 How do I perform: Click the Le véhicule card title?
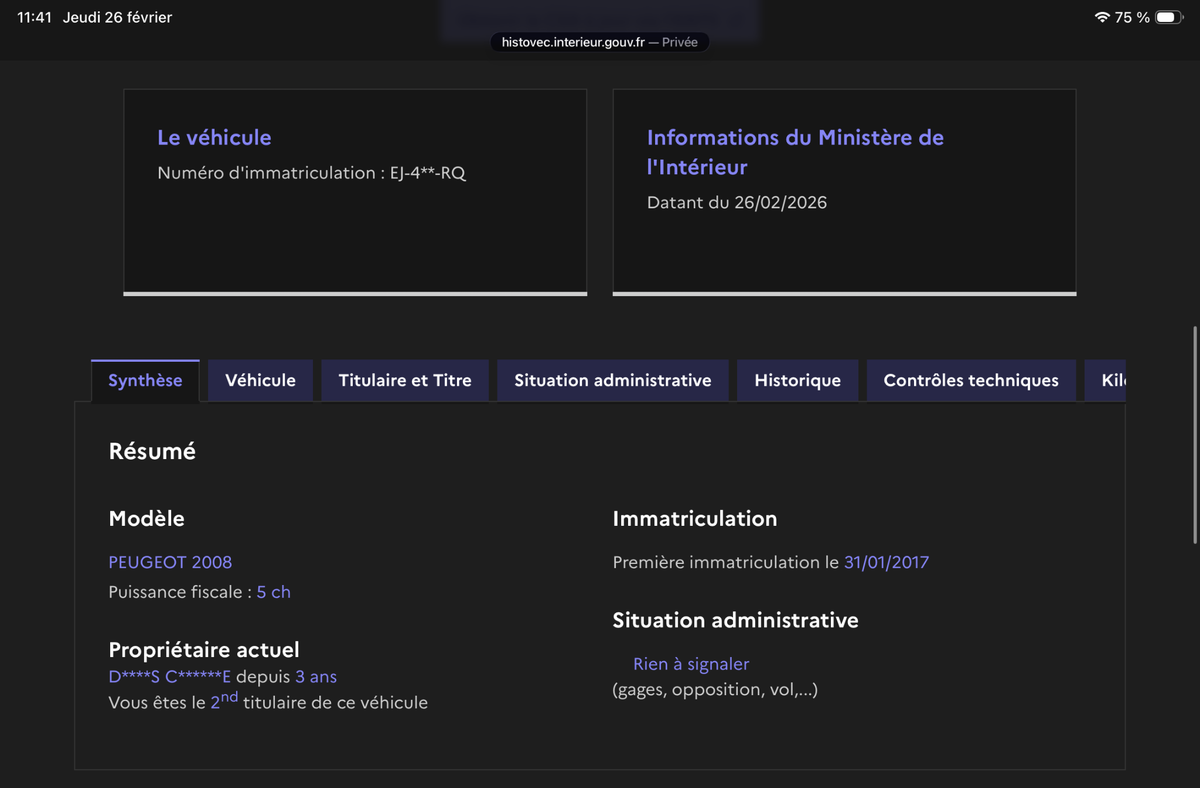pyautogui.click(x=214, y=138)
